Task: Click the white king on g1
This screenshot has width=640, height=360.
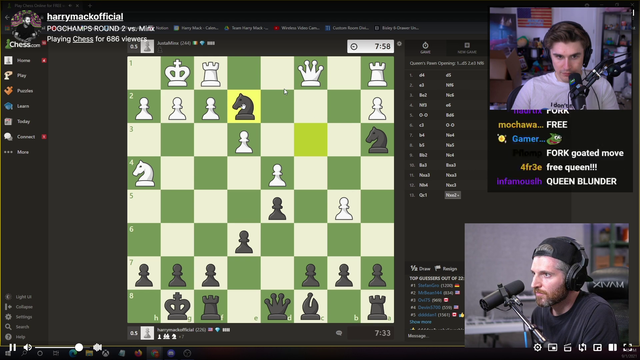Action: pyautogui.click(x=177, y=73)
